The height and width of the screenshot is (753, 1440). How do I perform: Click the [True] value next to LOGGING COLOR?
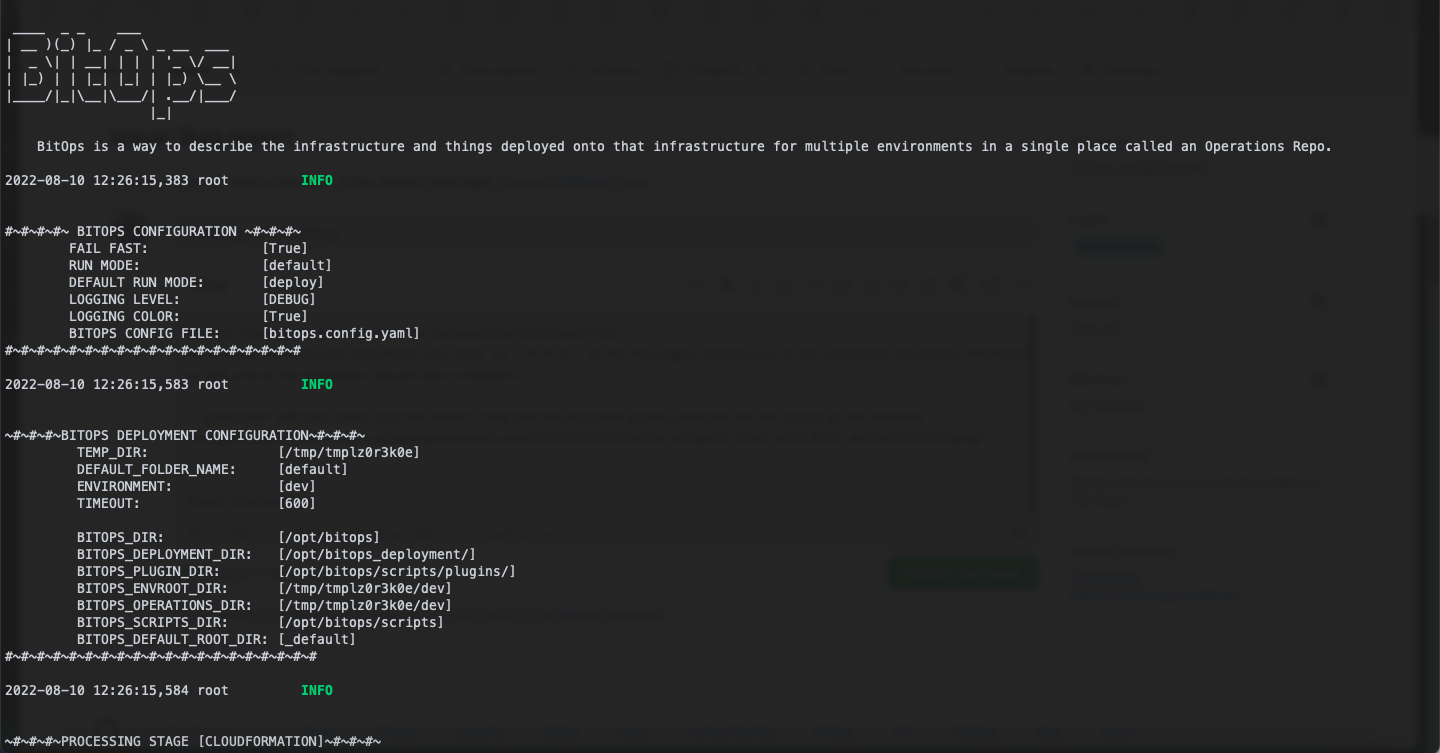(285, 316)
